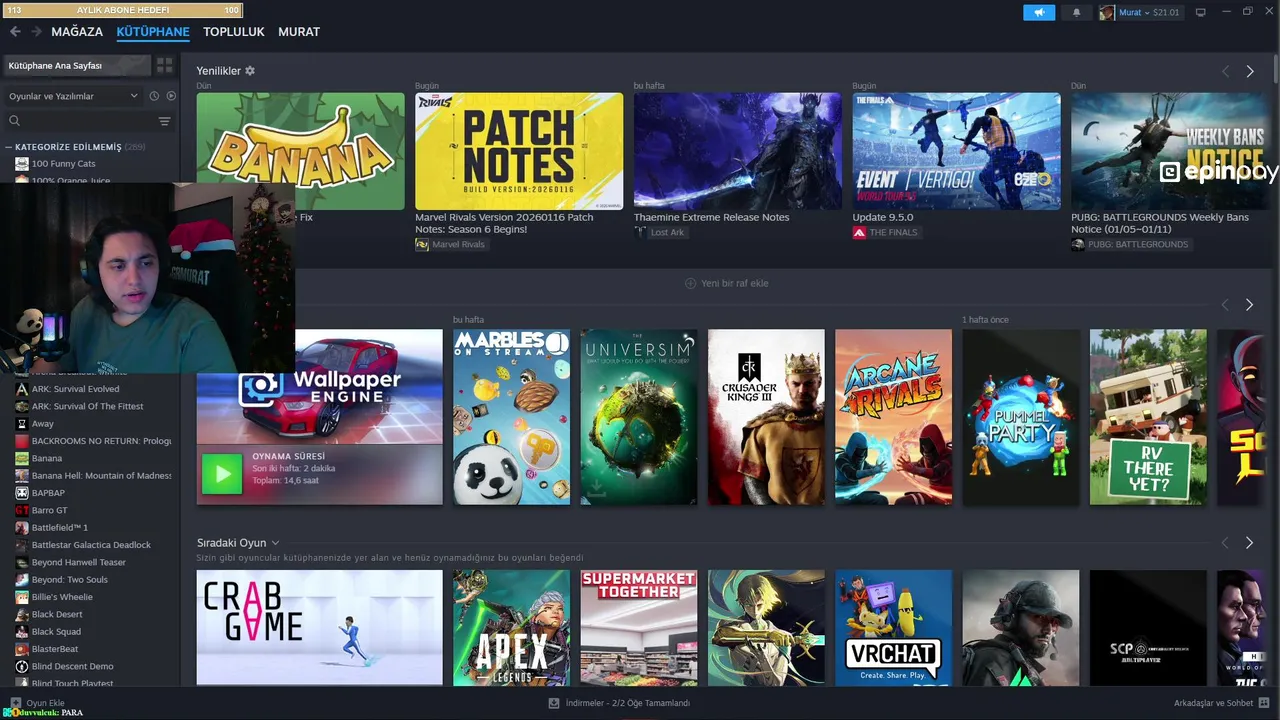Viewport: 1280px width, 720px height.
Task: Collapse the KATEGORİZE EDİLMEMİŞ category
Action: 9,147
